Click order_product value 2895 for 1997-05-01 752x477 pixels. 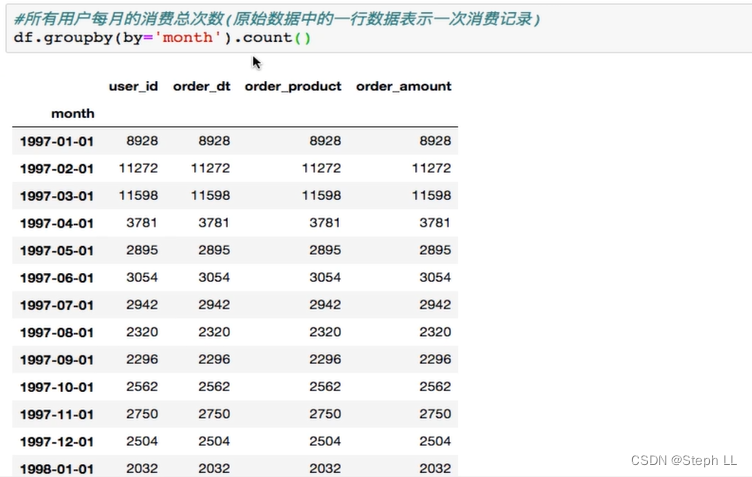click(325, 250)
